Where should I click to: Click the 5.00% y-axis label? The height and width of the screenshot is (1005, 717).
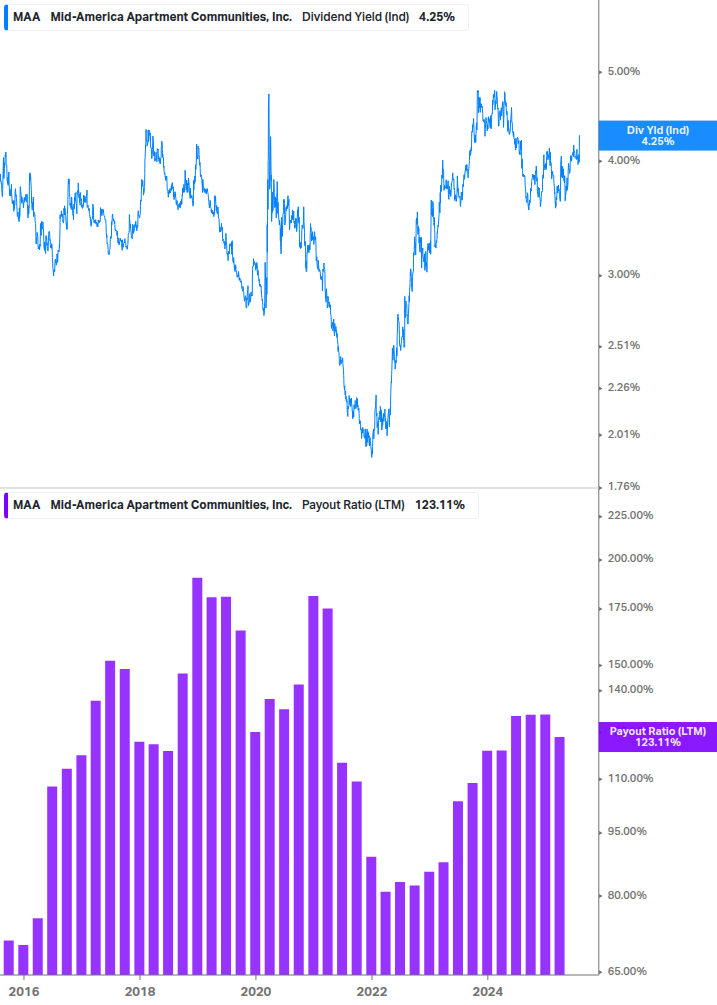(x=623, y=71)
